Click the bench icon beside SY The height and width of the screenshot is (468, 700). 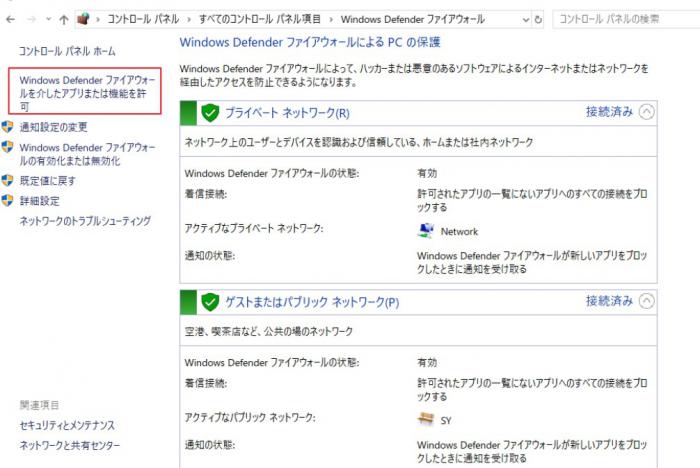426,419
